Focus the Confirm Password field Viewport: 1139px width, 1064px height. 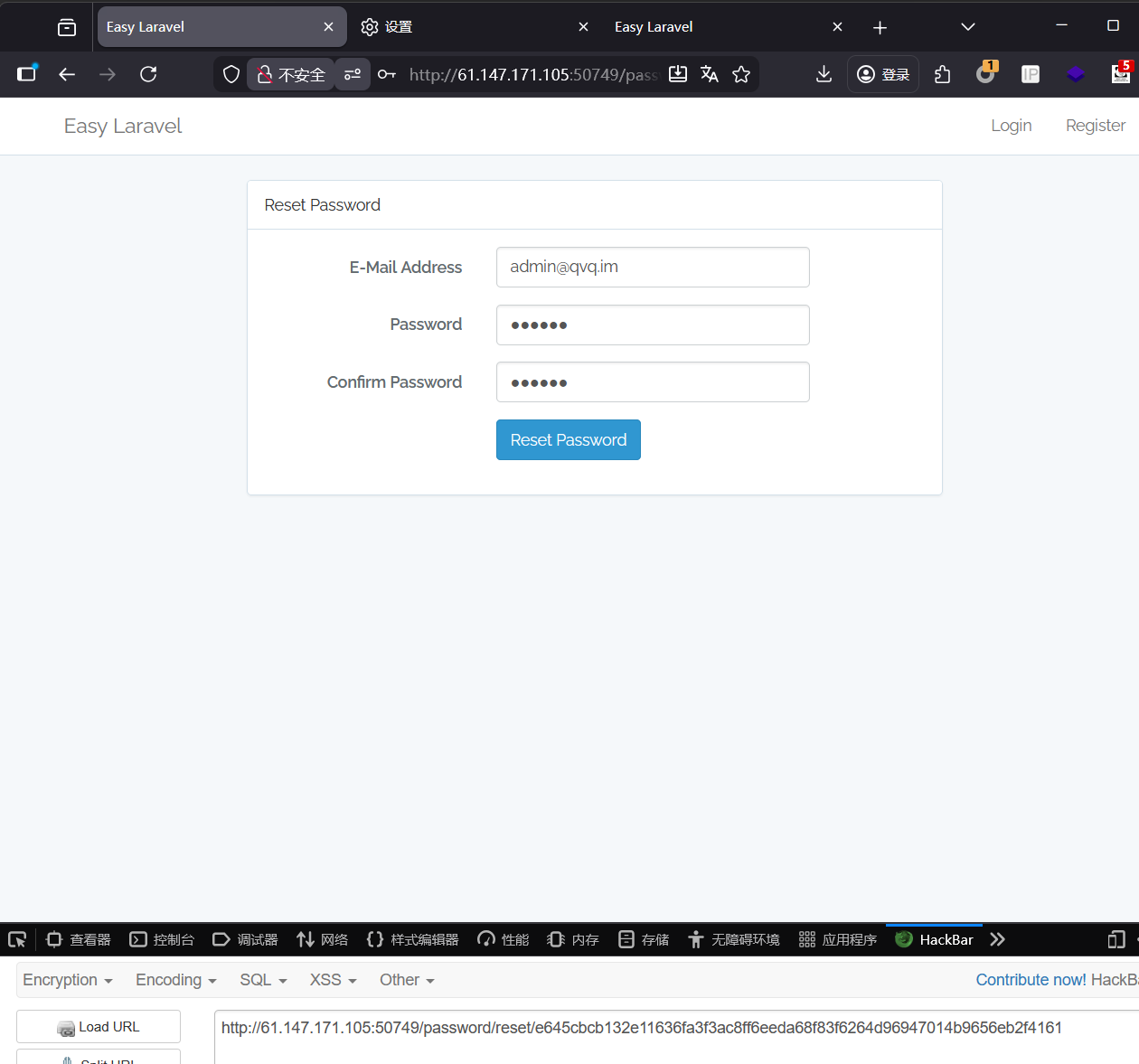click(653, 382)
